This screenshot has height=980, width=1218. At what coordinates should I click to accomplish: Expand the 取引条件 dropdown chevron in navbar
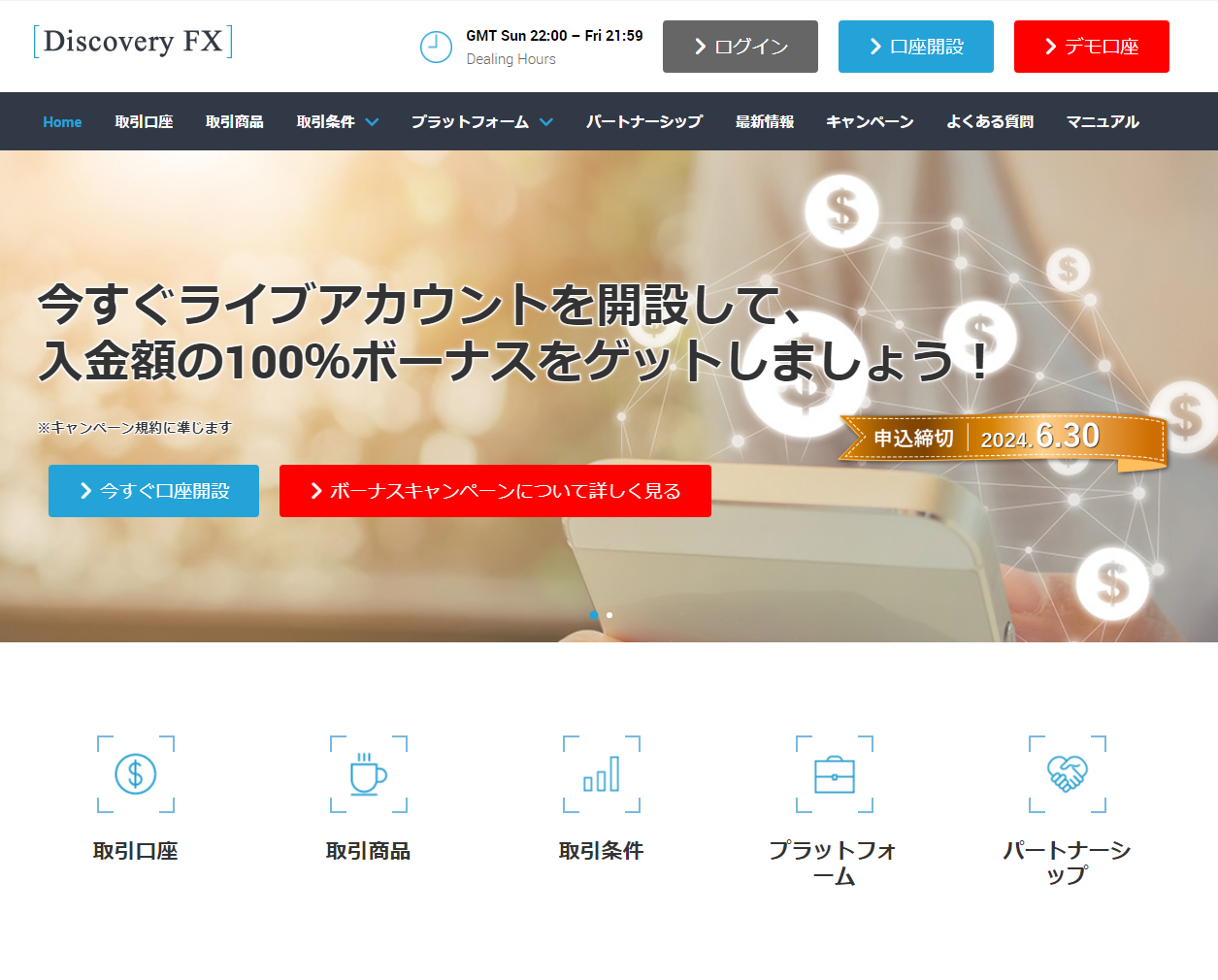(x=372, y=122)
